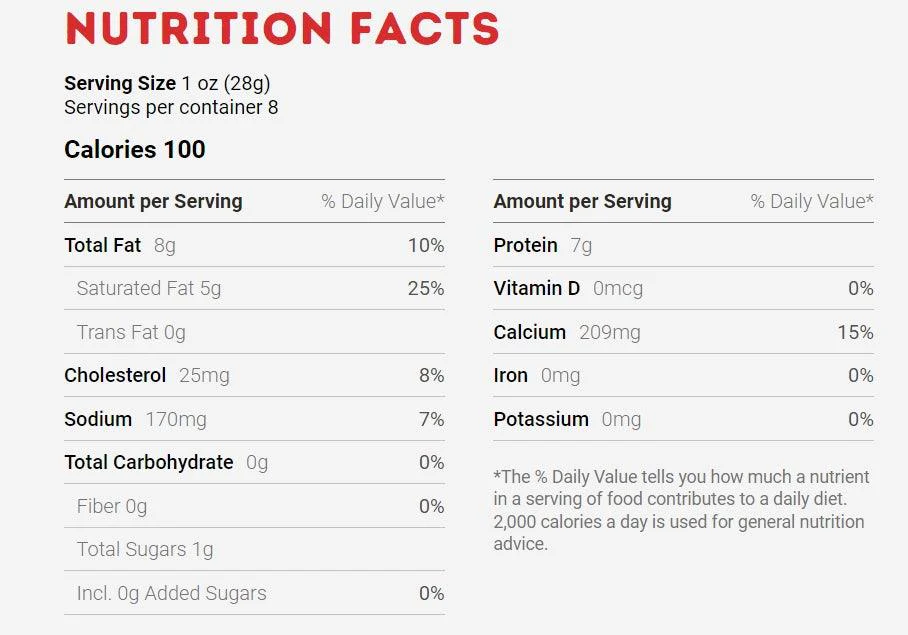Click the Iron 0mg row
The width and height of the screenshot is (908, 635).
coord(683,375)
